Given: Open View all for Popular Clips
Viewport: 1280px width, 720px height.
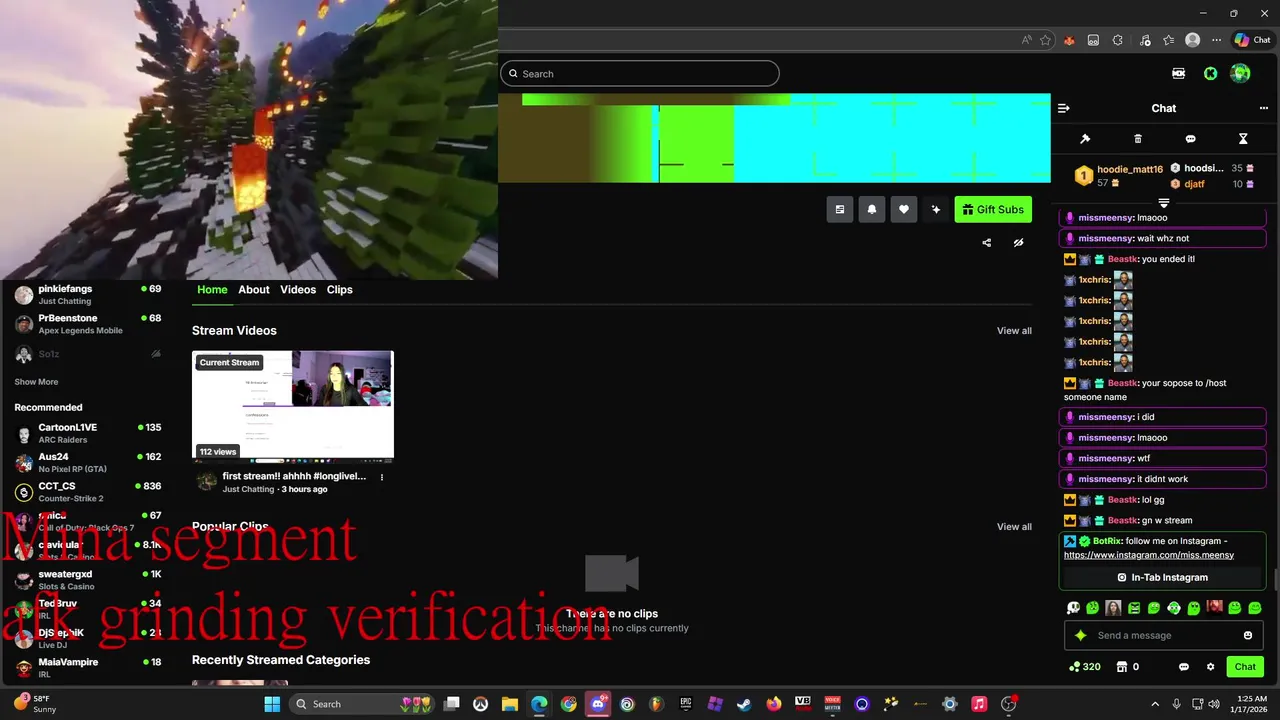Looking at the screenshot, I should click(1014, 527).
